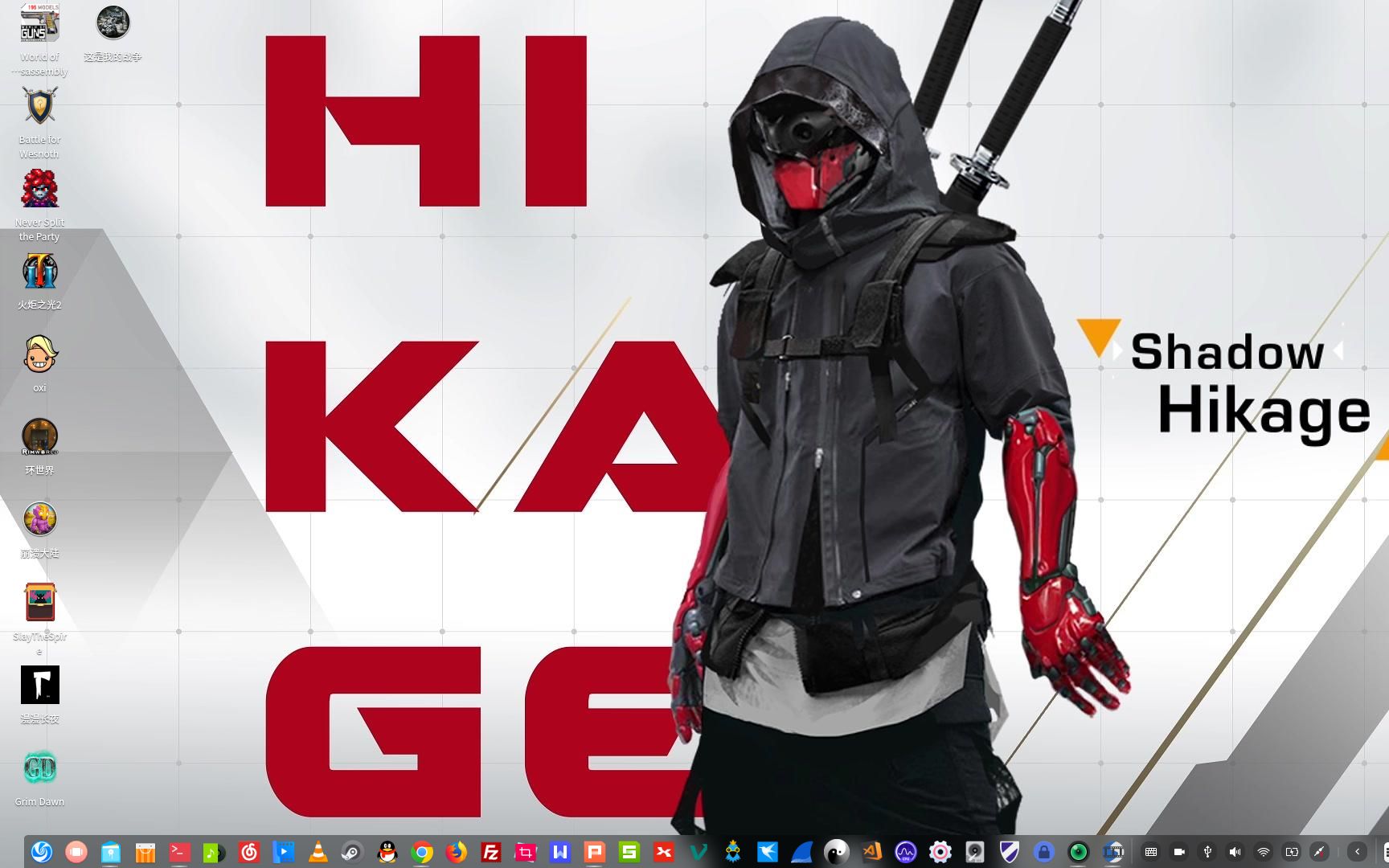Open Firefox browser in the dock
The height and width of the screenshot is (868, 1389).
[x=457, y=851]
